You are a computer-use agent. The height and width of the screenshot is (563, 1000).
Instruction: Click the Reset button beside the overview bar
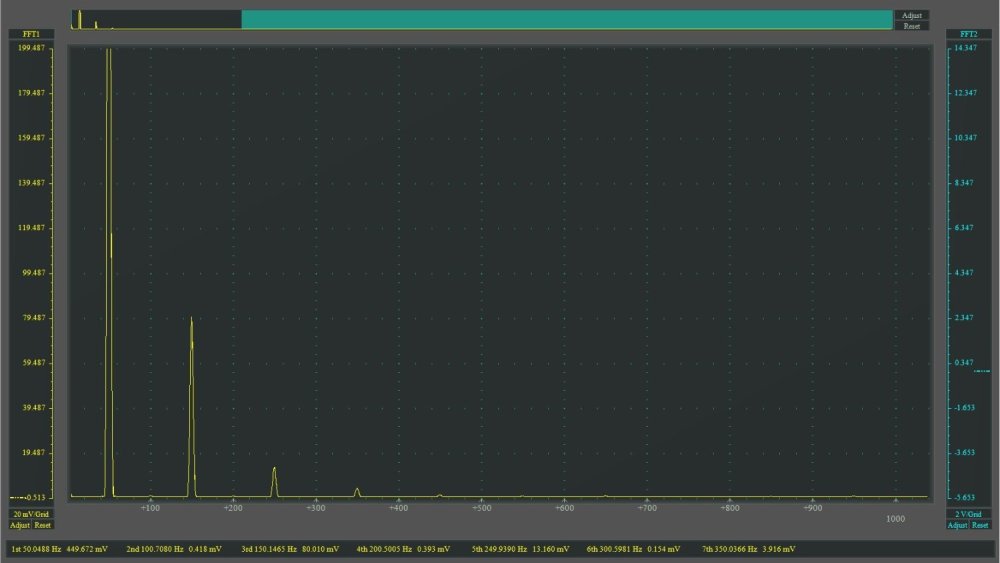[x=911, y=26]
